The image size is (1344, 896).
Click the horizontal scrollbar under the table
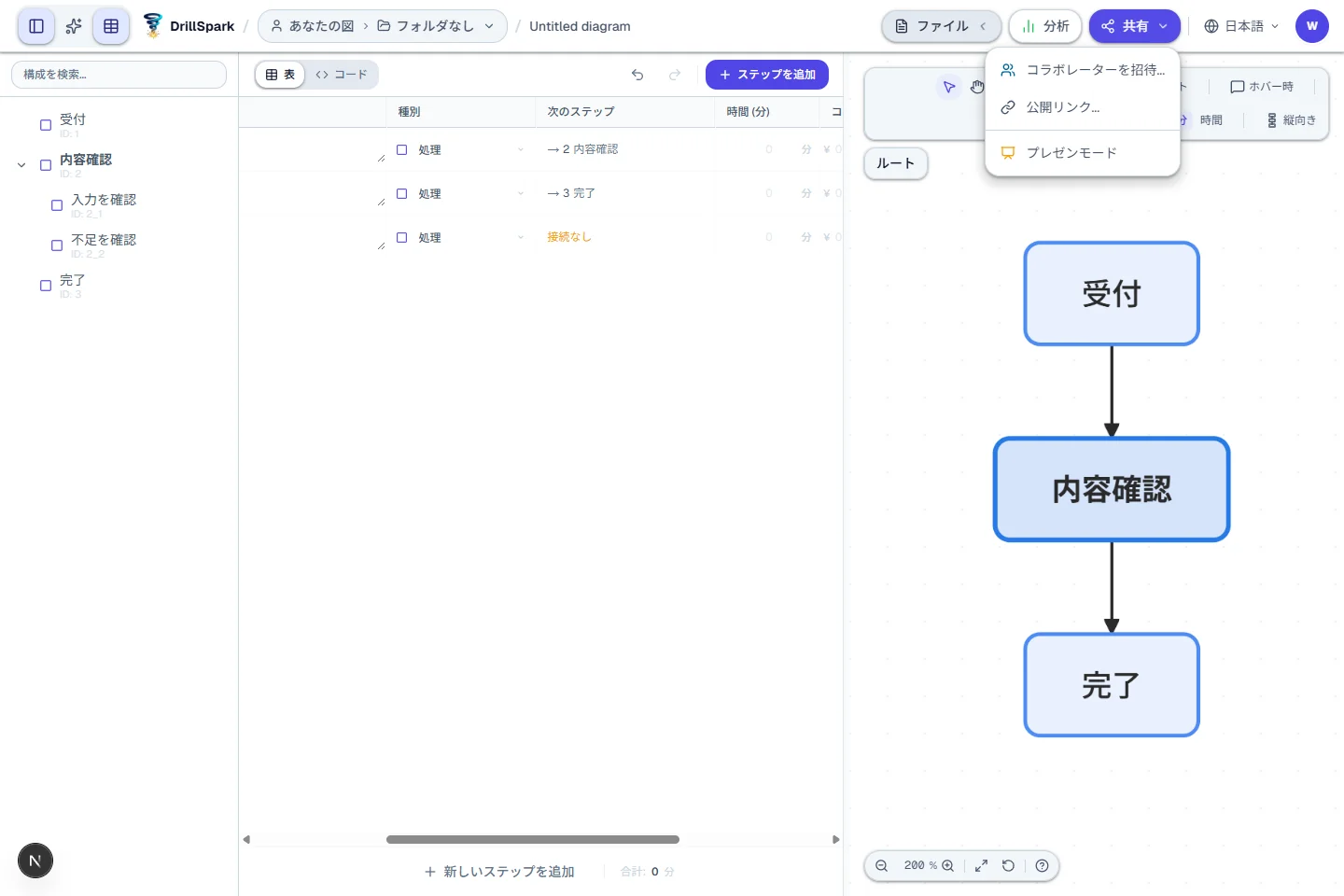pos(533,840)
